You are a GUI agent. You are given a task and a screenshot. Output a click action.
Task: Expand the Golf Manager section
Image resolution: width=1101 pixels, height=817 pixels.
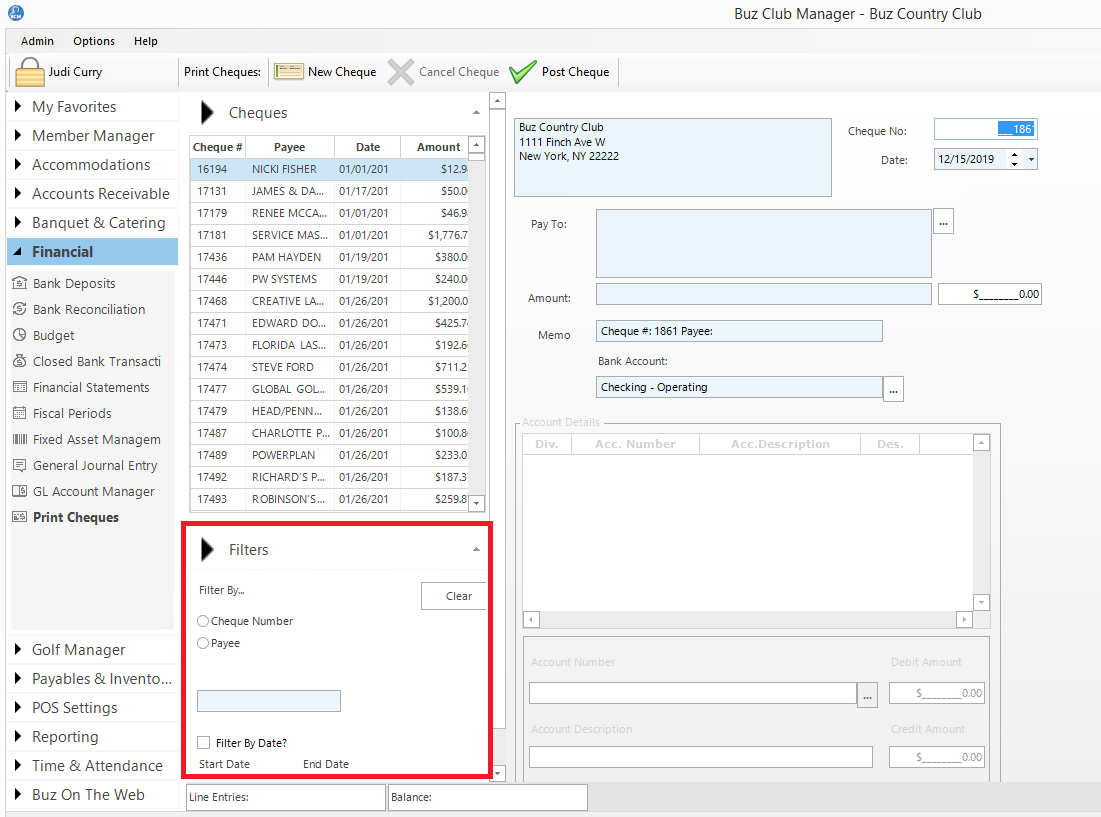click(78, 650)
